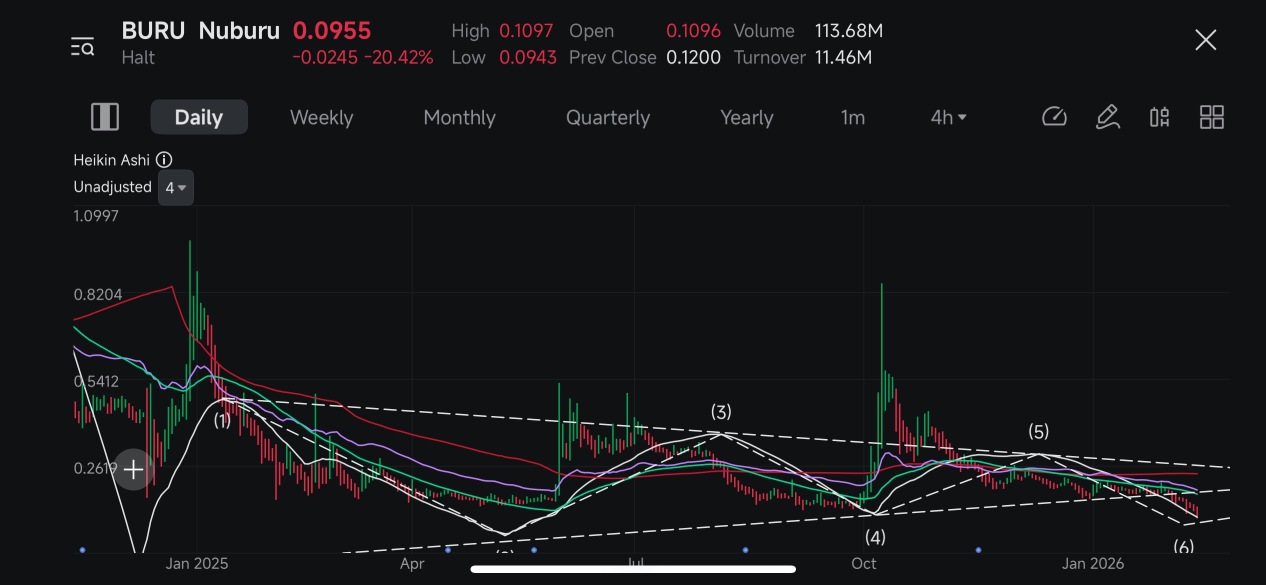Show Heikin Ashi info icon

coord(165,160)
